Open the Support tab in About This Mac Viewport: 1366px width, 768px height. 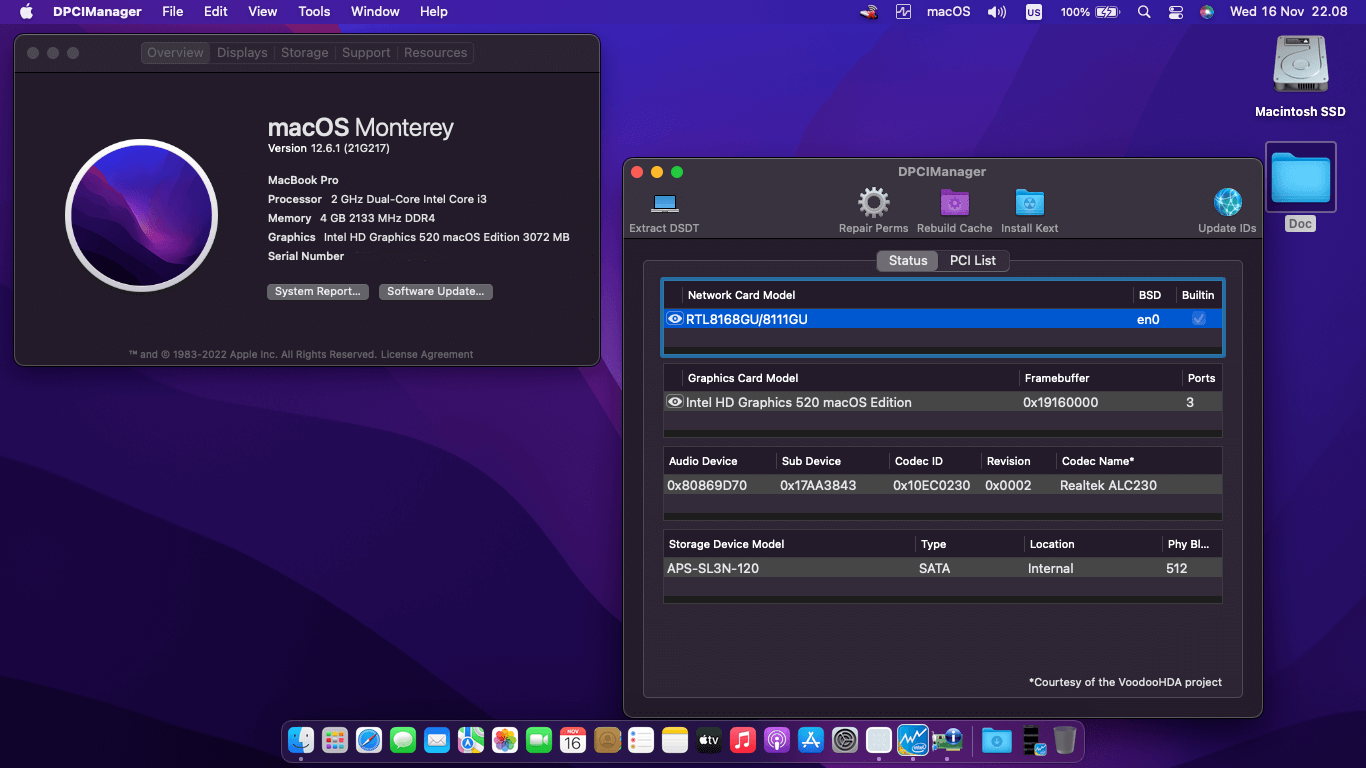coord(366,53)
